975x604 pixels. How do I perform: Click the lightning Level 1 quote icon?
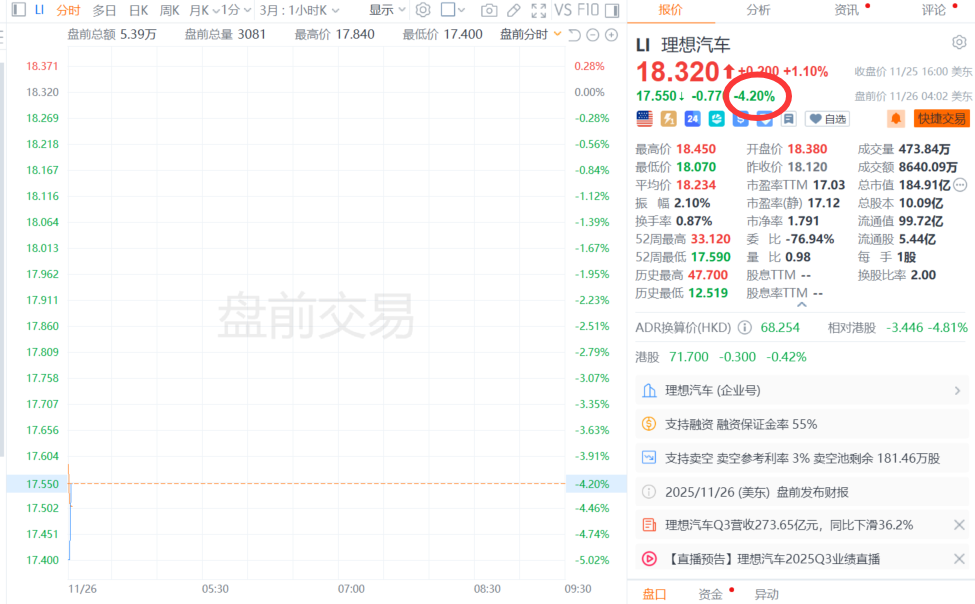pos(668,118)
